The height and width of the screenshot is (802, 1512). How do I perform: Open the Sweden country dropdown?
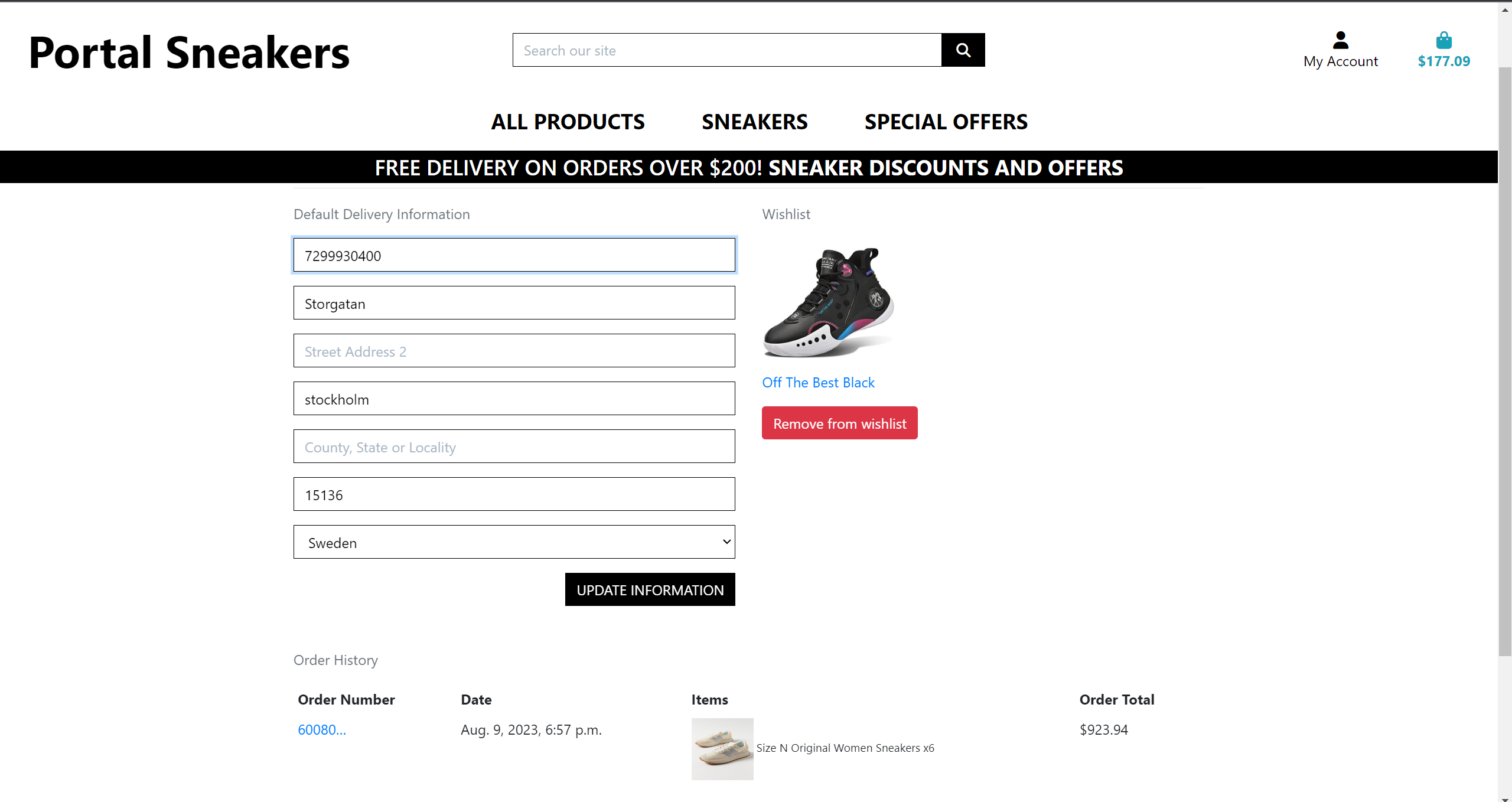(514, 542)
